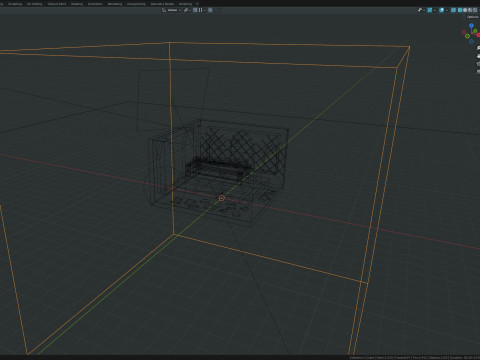
Task: Open the Rendering workspace tab
Action: pos(115,4)
